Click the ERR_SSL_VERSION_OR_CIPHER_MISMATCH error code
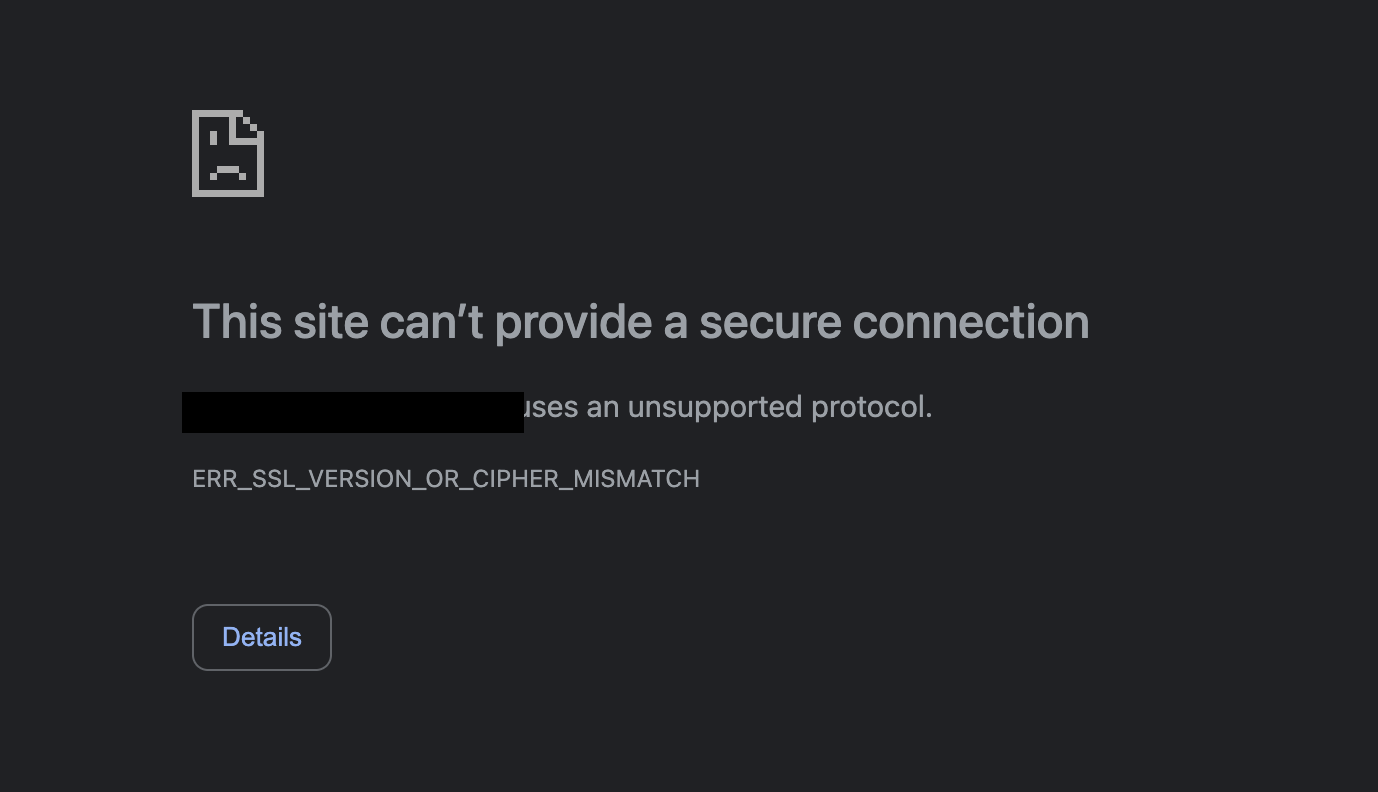 click(x=446, y=479)
